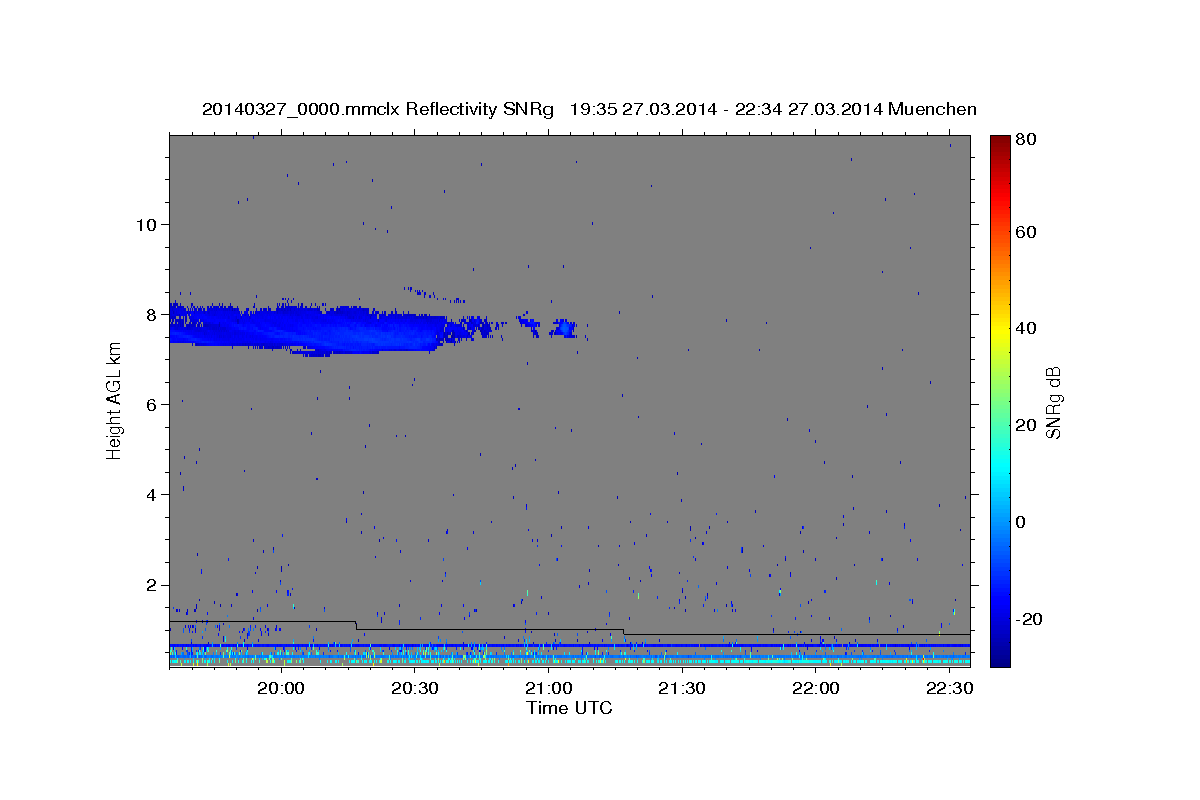Click the 22:00 time tick label
The width and height of the screenshot is (1200, 800).
click(x=816, y=689)
